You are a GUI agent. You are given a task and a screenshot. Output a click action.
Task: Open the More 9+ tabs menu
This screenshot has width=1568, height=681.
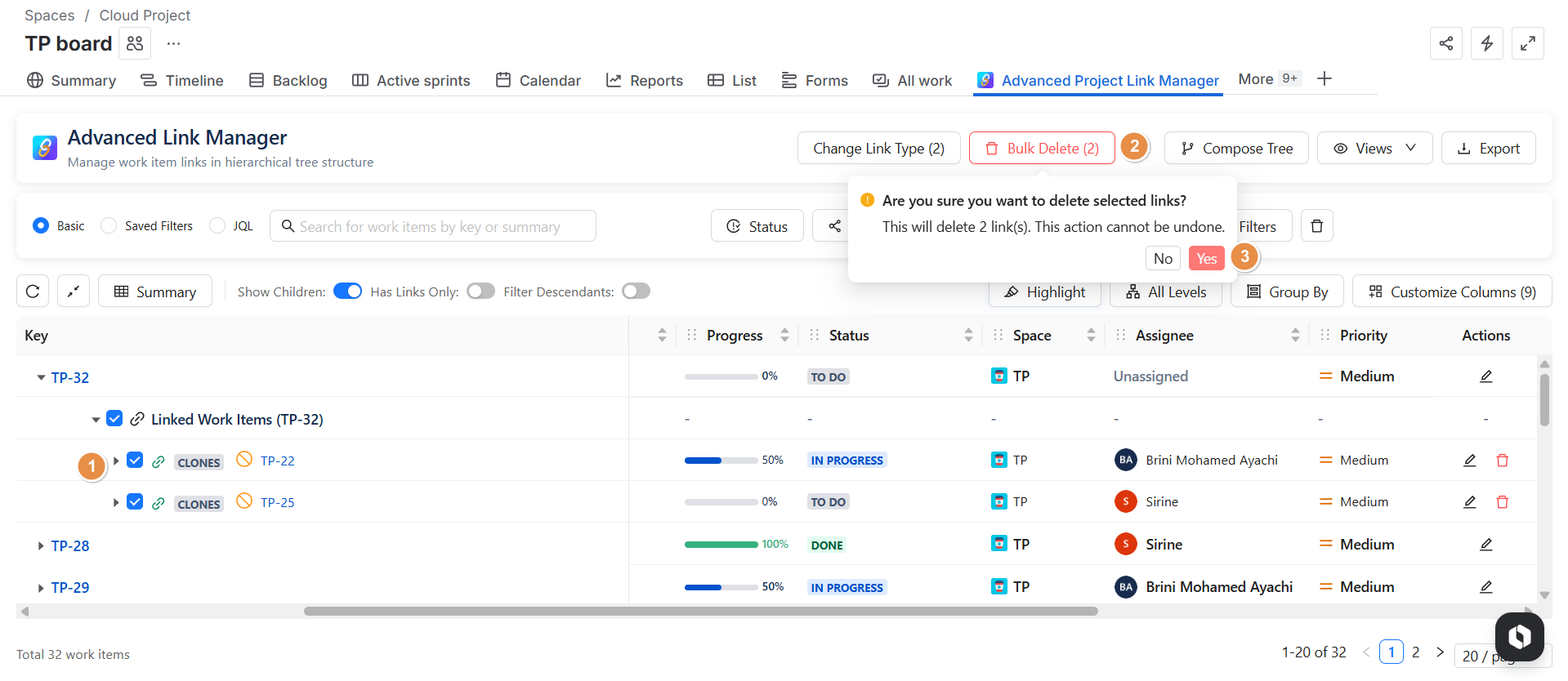point(1269,79)
